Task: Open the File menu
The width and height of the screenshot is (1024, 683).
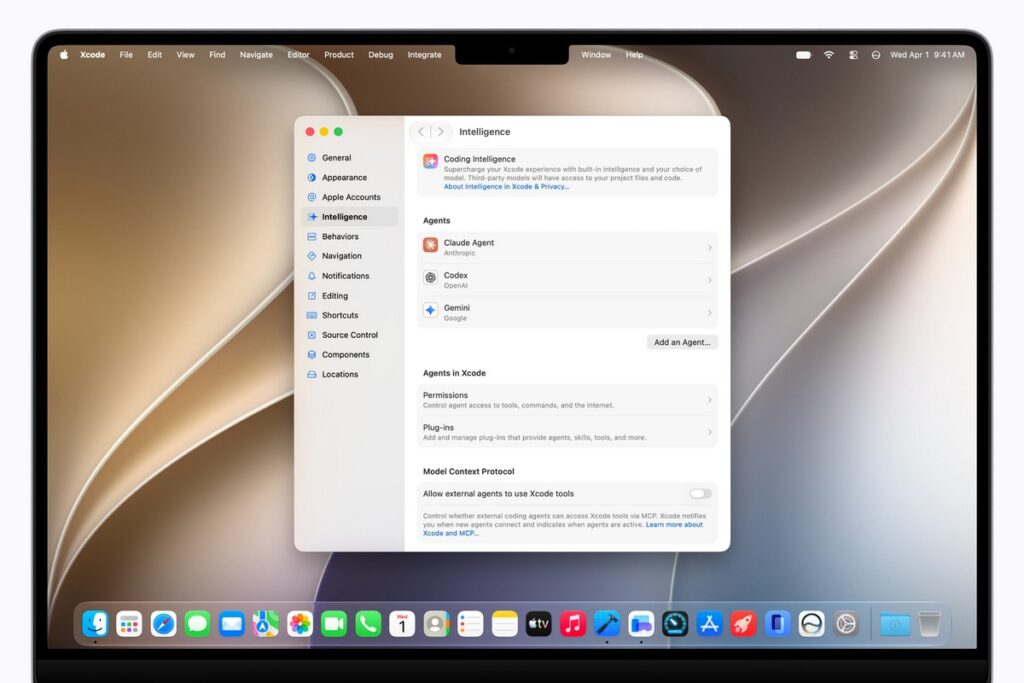Action: [x=126, y=55]
